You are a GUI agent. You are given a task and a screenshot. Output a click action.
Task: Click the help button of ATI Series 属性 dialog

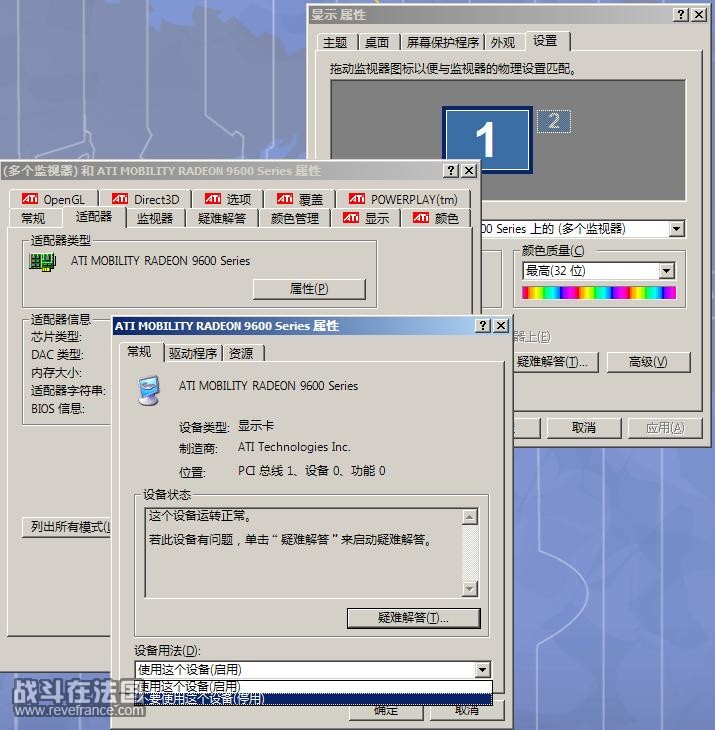point(483,325)
